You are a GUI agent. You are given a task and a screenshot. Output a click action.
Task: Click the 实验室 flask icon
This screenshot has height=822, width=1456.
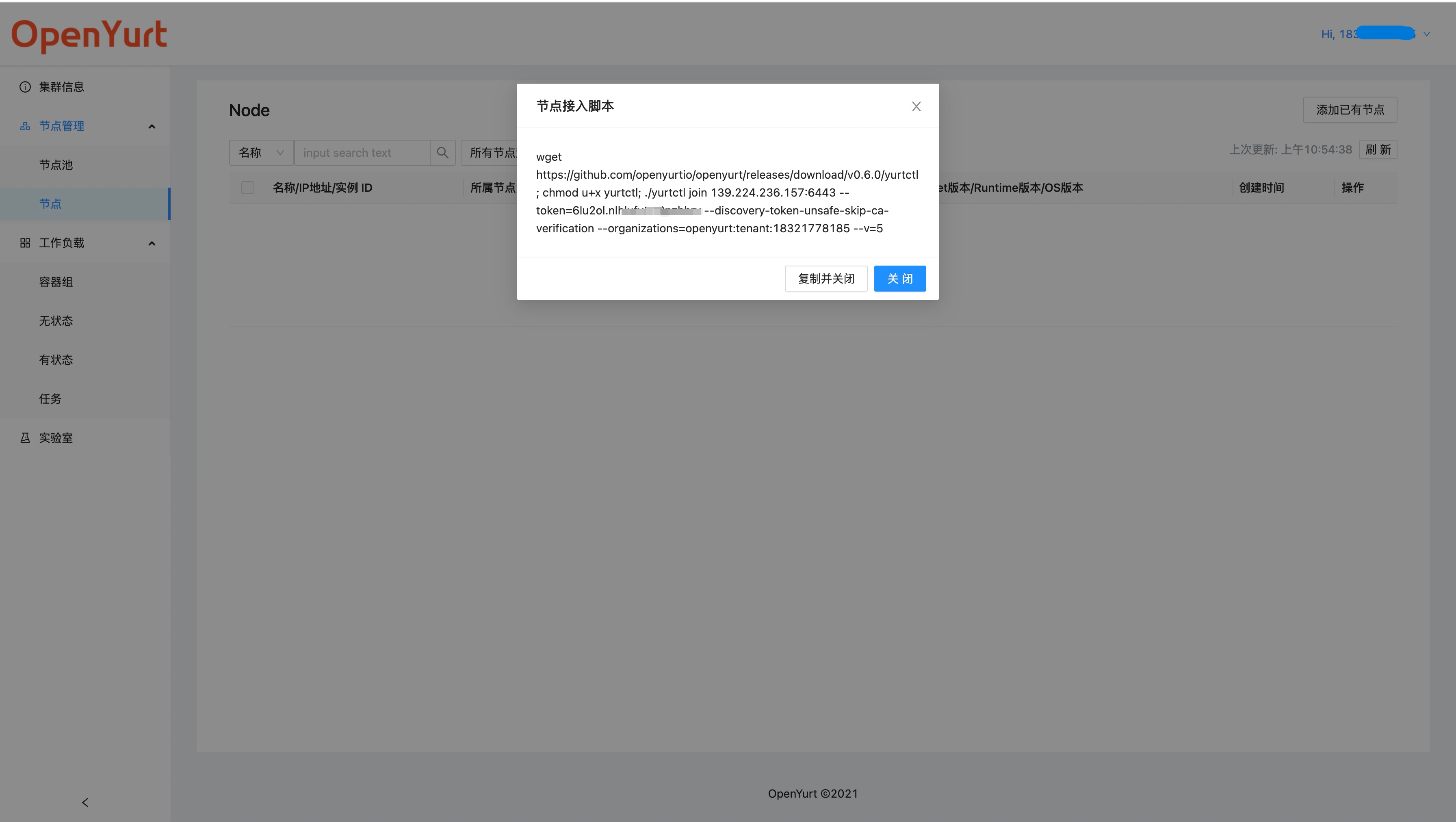tap(25, 438)
